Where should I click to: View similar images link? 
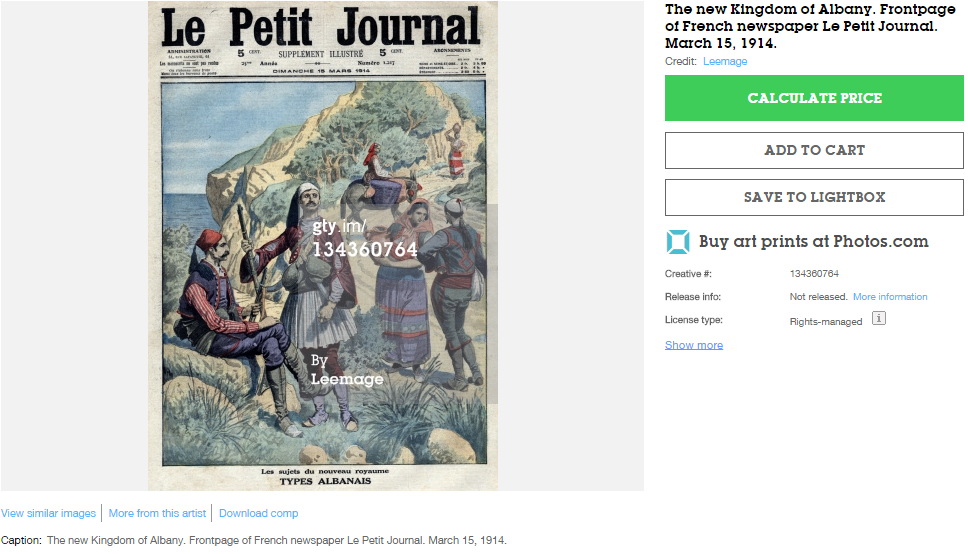click(x=48, y=513)
